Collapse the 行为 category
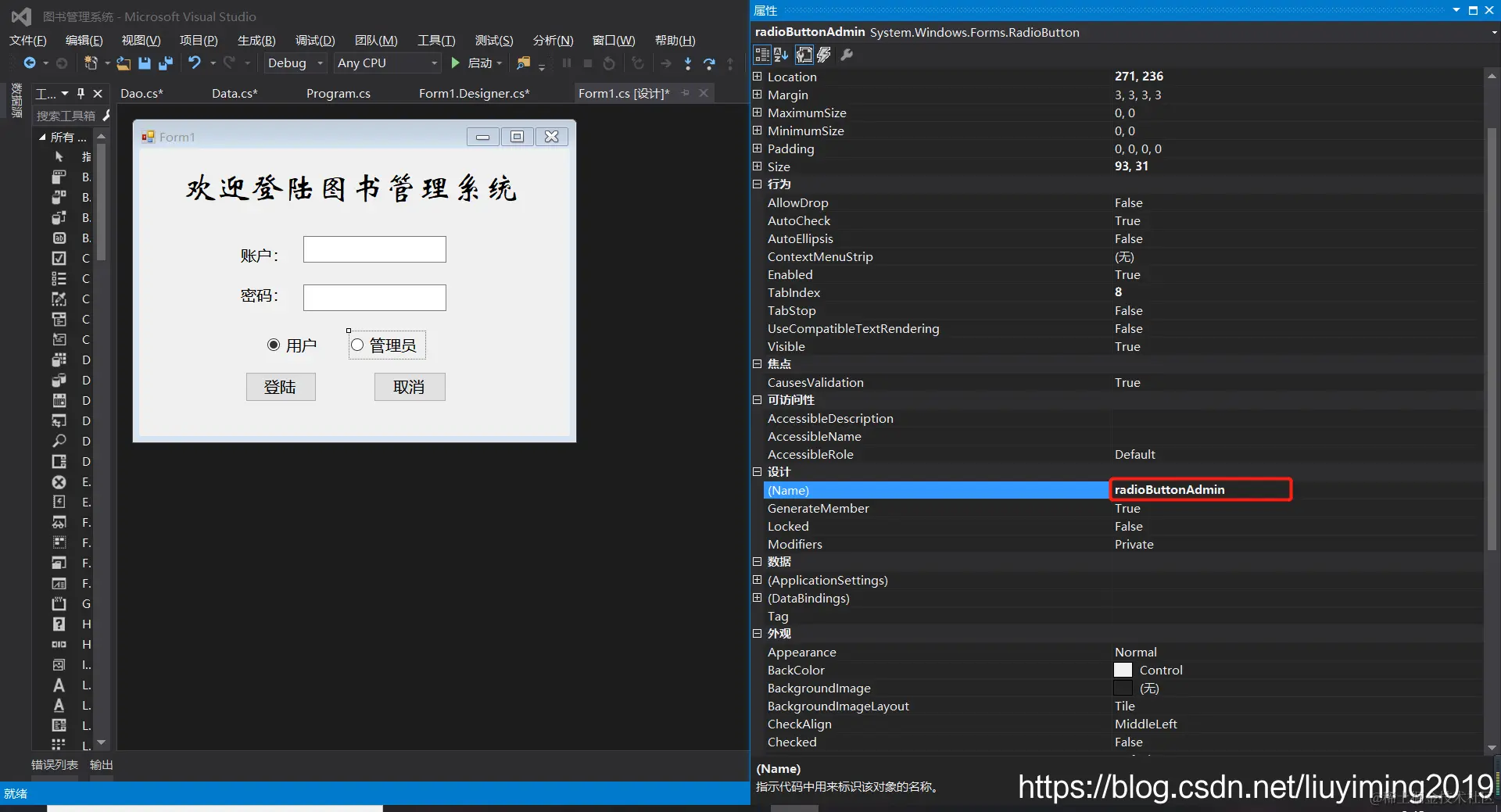The height and width of the screenshot is (812, 1501). click(757, 184)
